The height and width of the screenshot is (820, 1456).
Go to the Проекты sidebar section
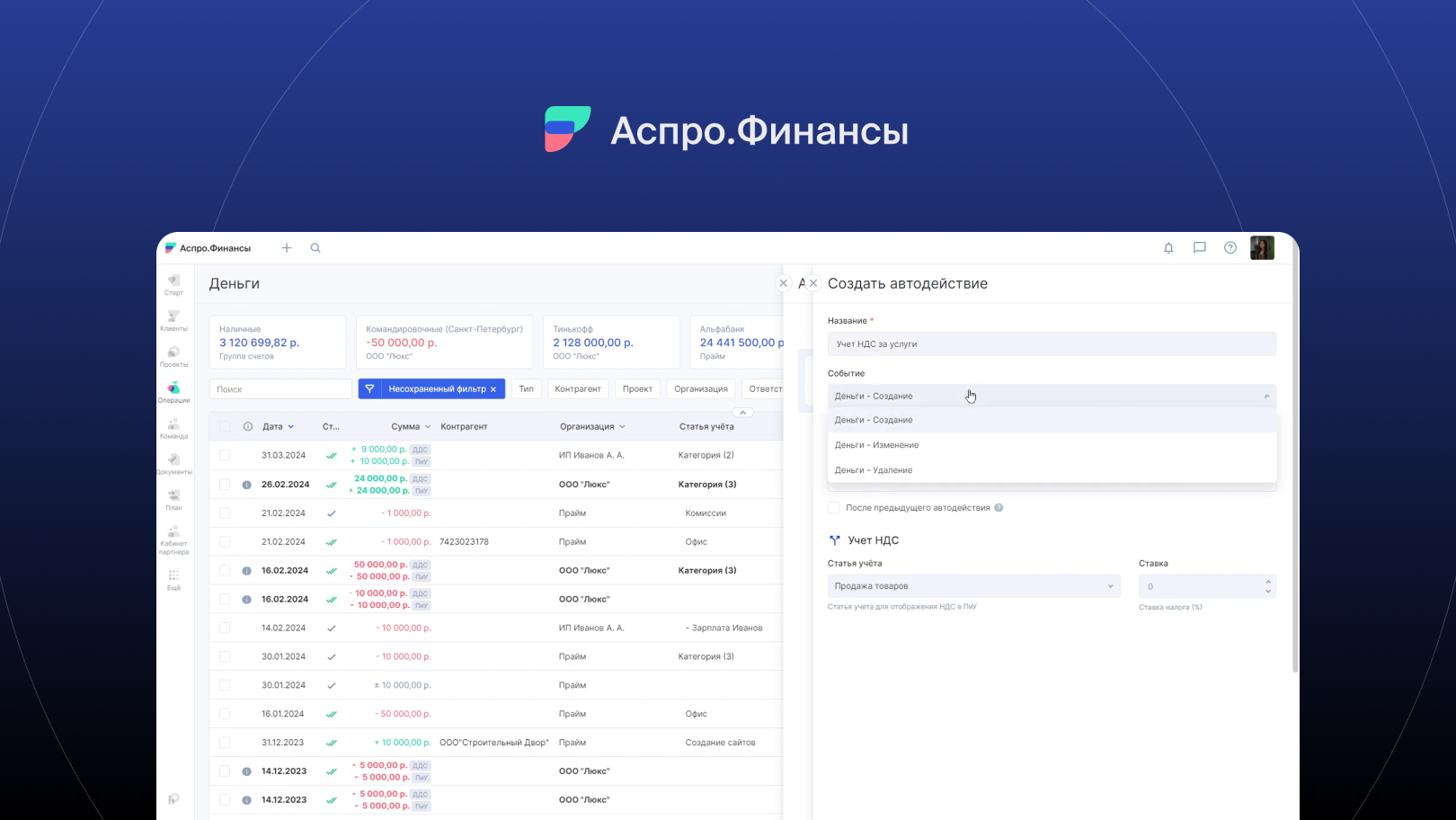pos(173,357)
